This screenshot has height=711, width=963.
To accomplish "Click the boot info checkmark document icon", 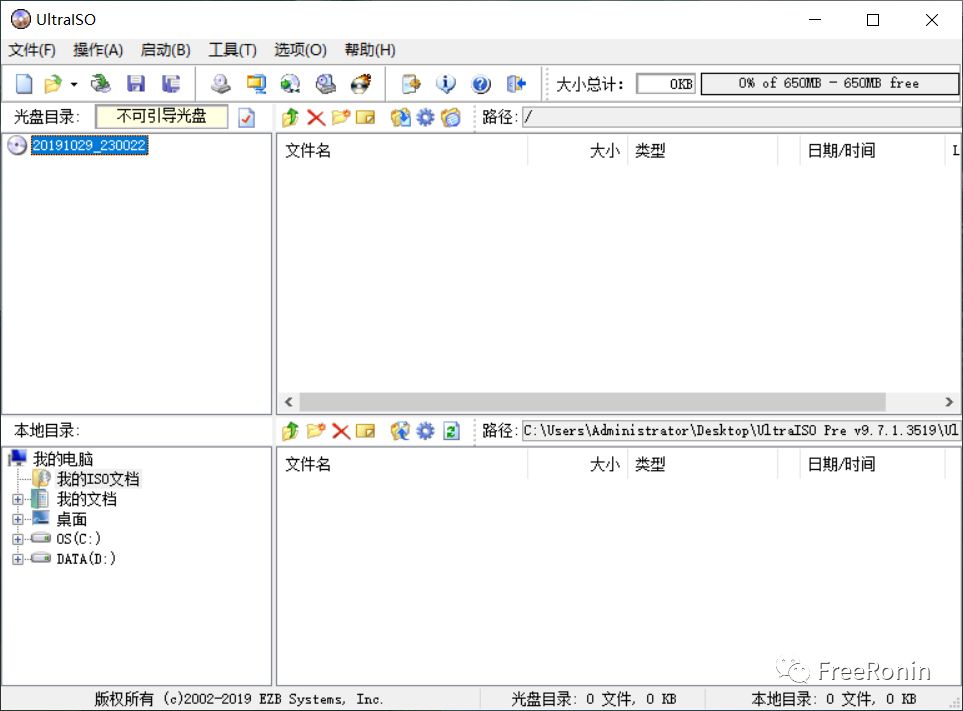I will coord(246,117).
